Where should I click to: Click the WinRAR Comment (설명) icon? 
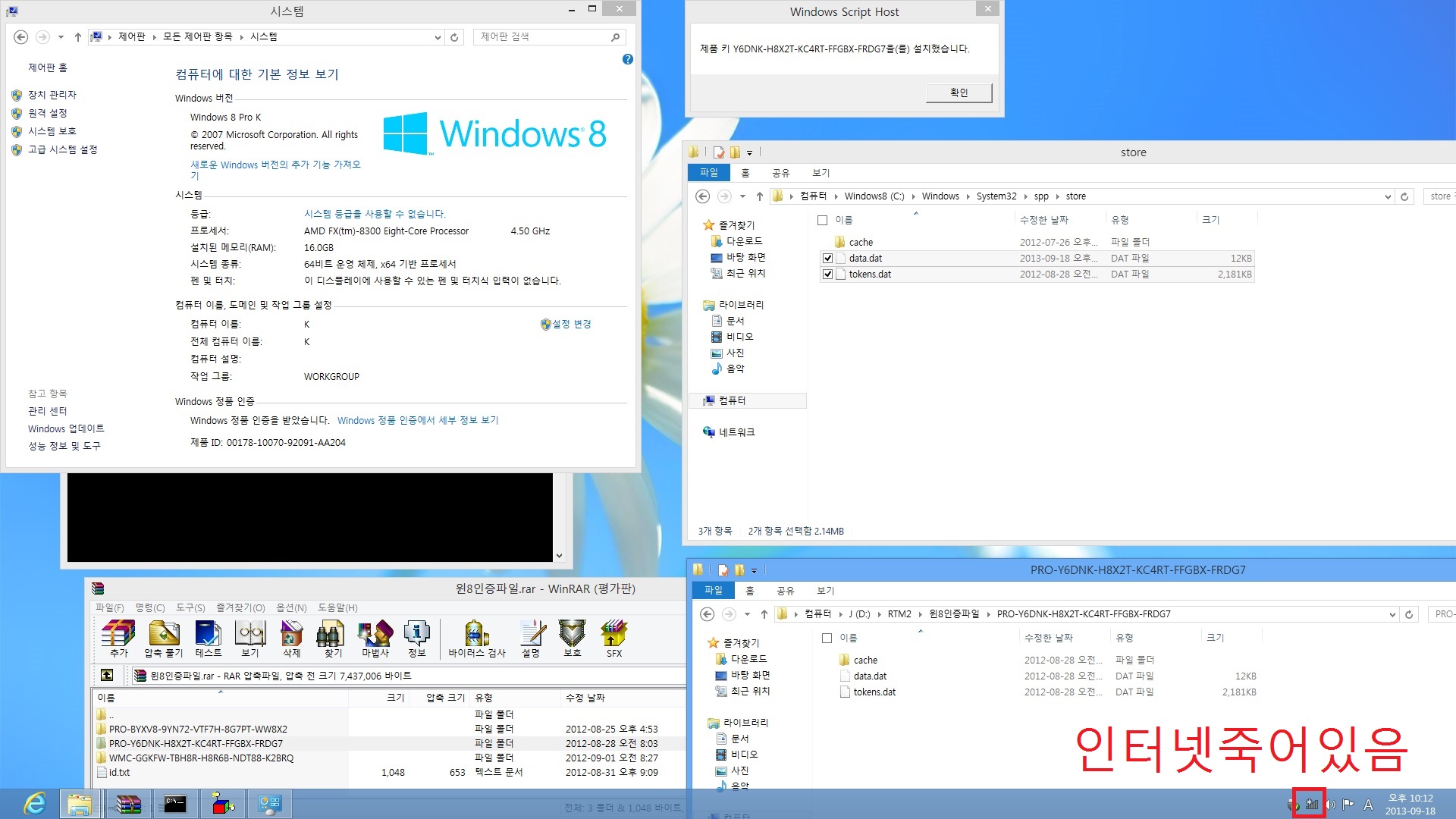tap(532, 639)
